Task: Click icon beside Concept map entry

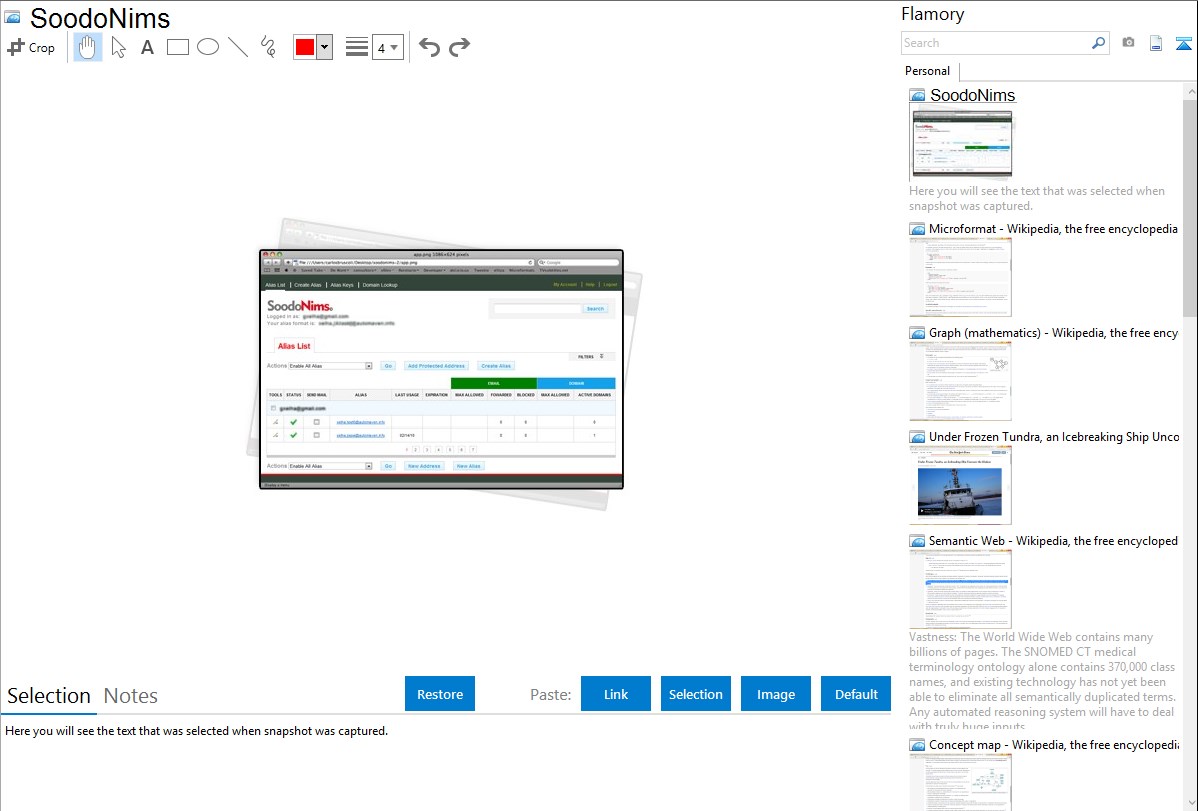Action: pos(917,744)
